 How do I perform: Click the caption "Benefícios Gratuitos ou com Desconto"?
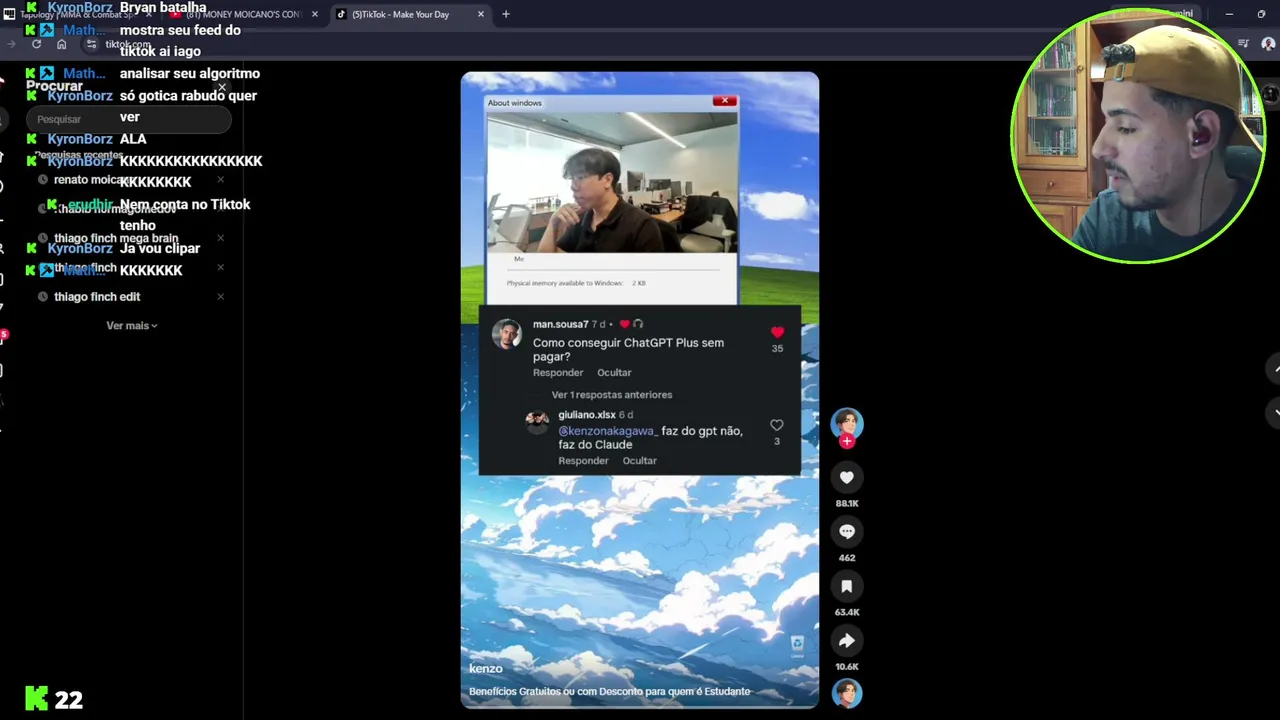click(x=609, y=691)
